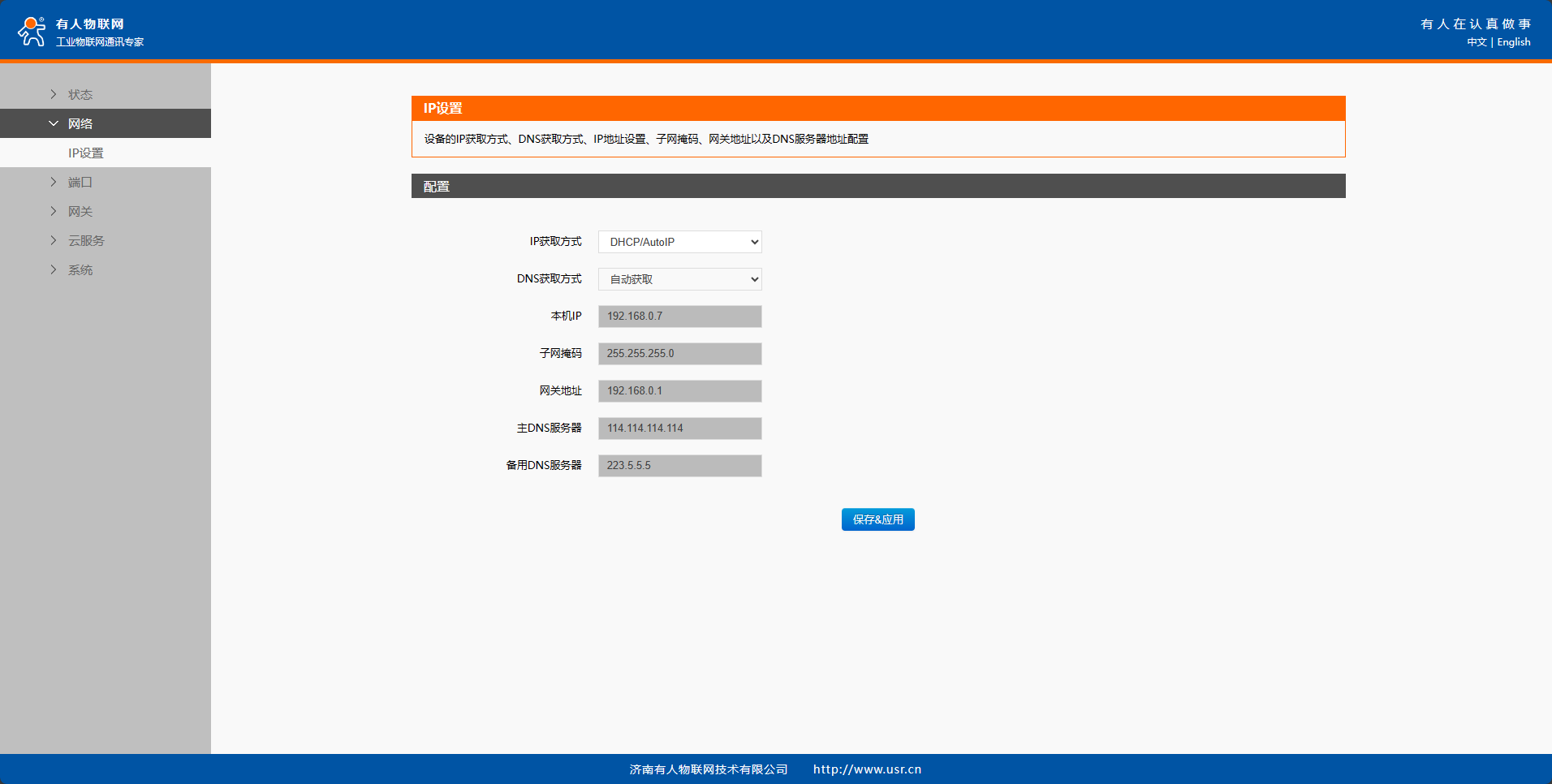The image size is (1552, 784).
Task: Switch language to 中文
Action: (1477, 42)
